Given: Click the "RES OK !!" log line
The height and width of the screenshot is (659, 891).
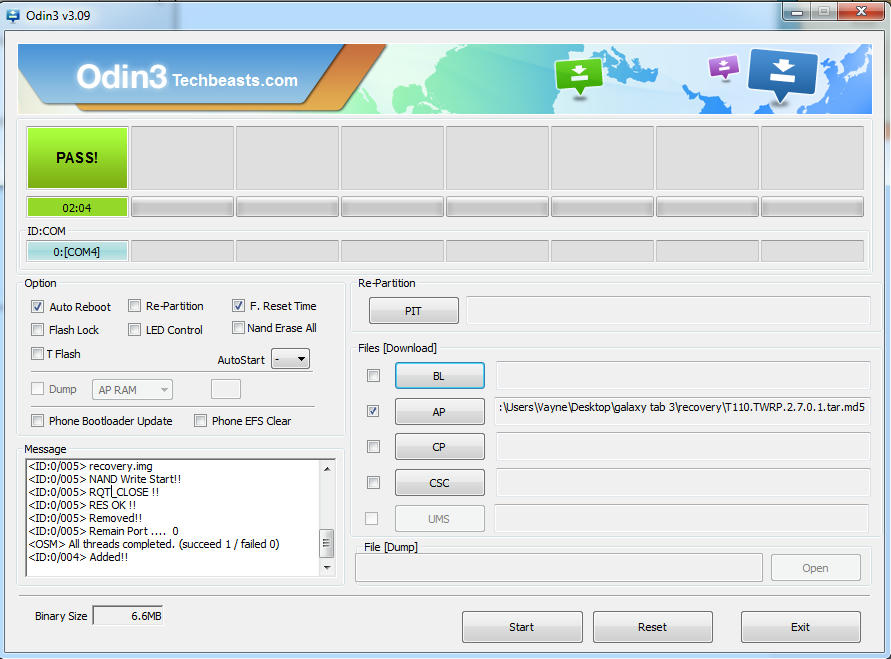Looking at the screenshot, I should tap(82, 505).
